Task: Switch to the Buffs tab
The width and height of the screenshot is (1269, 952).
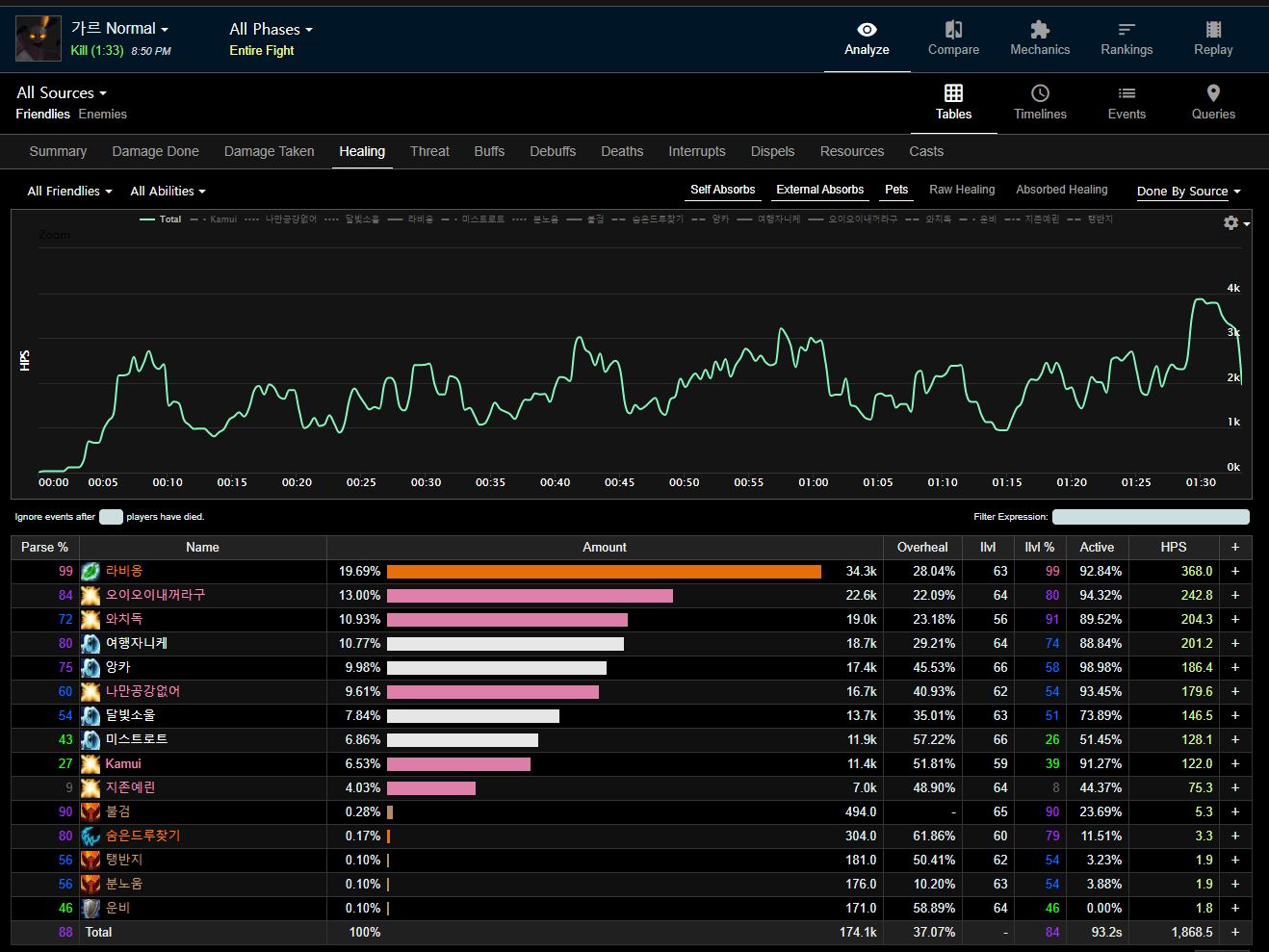Action: [x=489, y=151]
